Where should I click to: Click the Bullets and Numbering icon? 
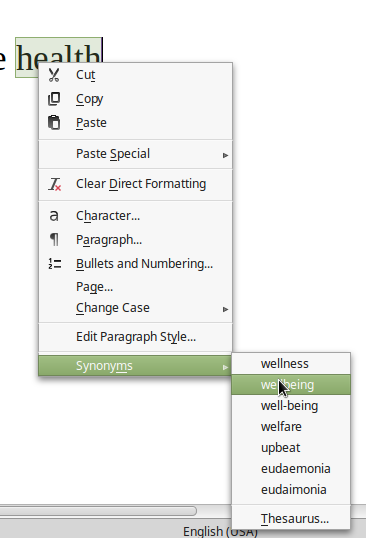[55, 264]
